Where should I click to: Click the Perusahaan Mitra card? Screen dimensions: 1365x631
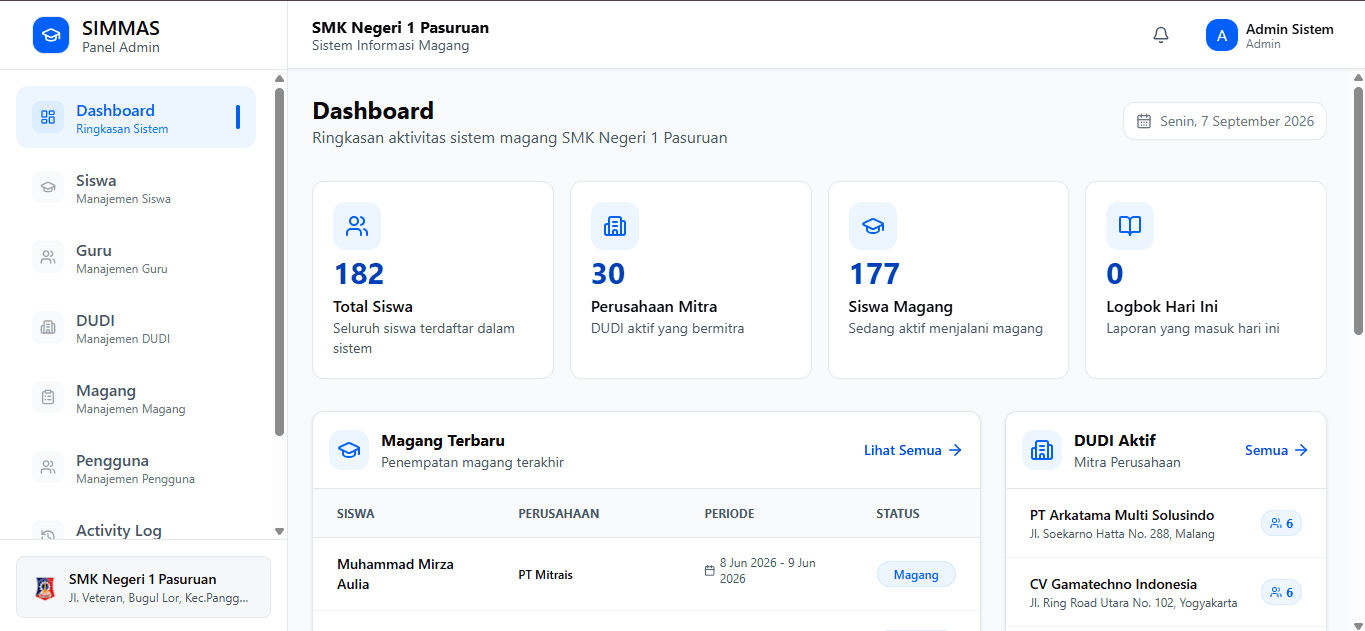click(691, 280)
